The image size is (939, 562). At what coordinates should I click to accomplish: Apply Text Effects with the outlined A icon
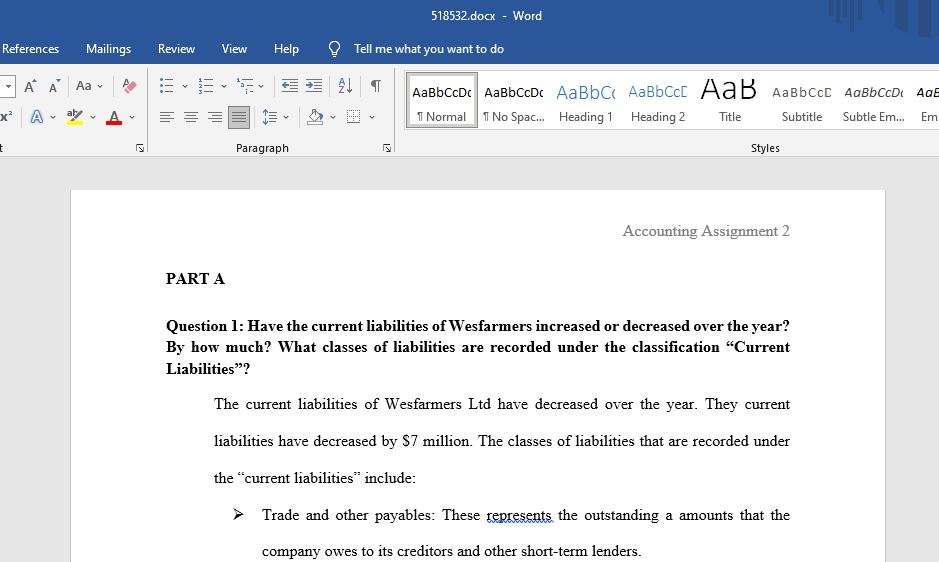pyautogui.click(x=37, y=117)
